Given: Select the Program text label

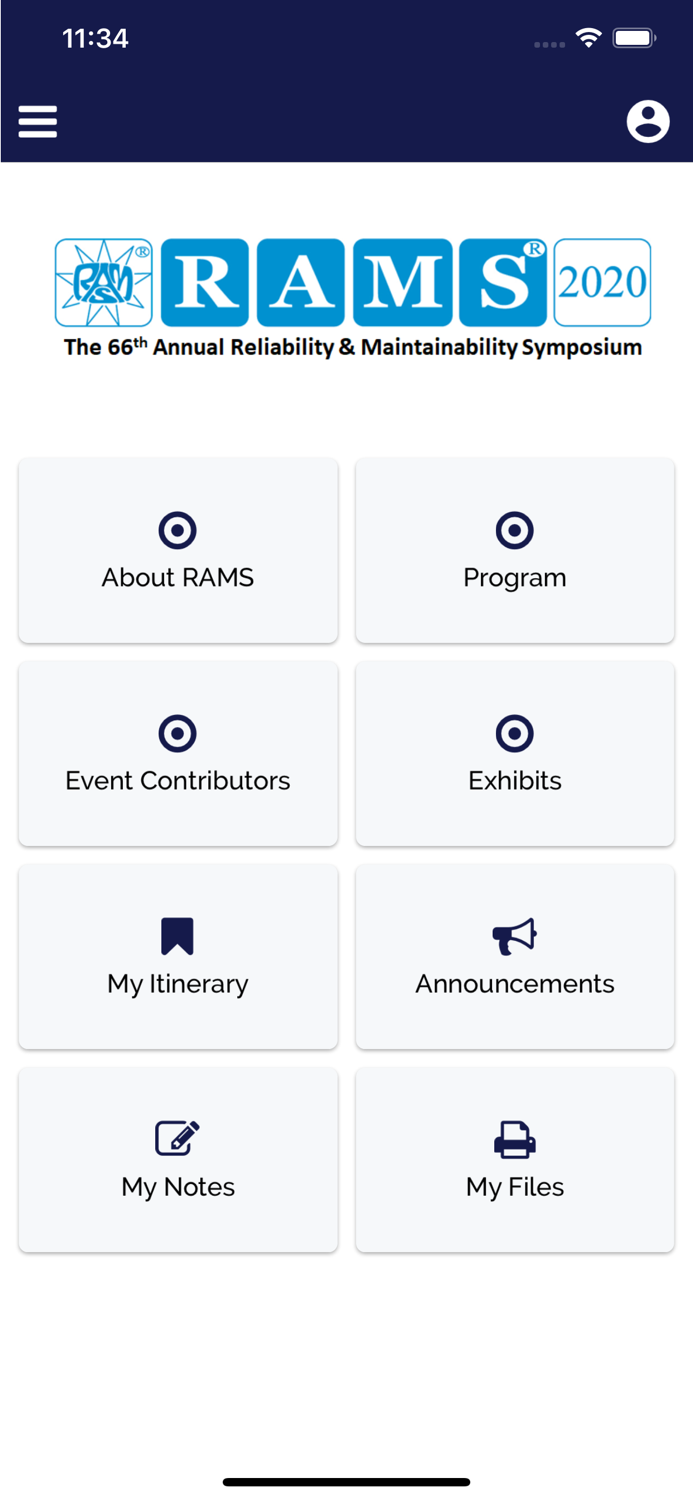Looking at the screenshot, I should [515, 578].
